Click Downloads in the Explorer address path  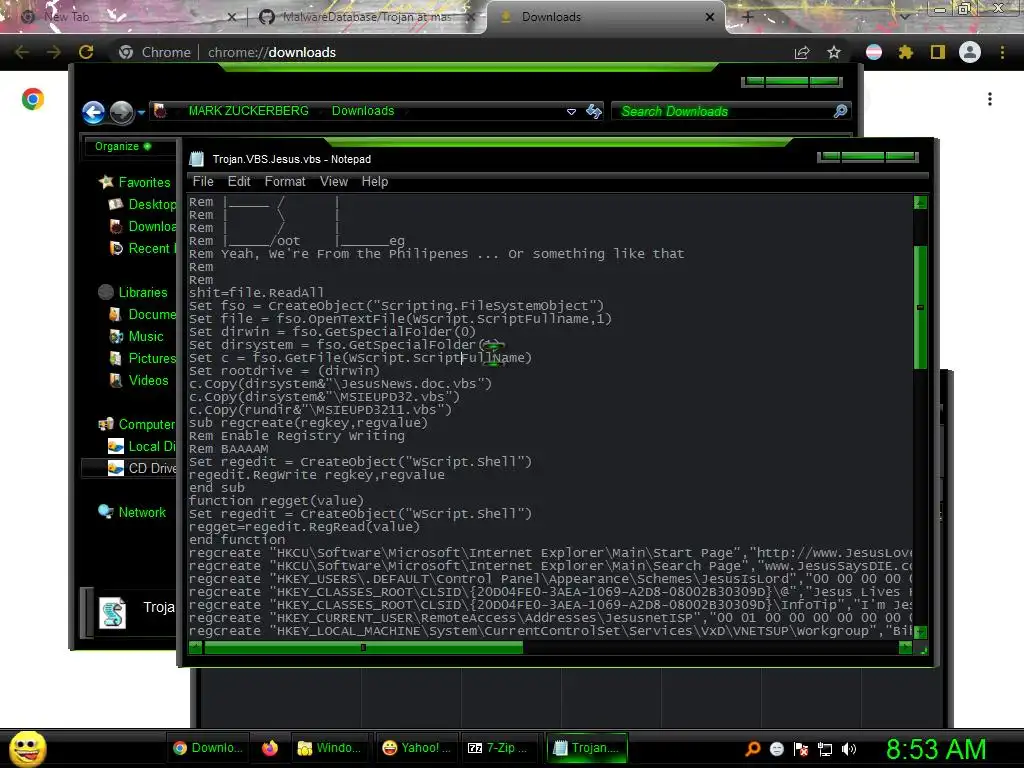click(x=362, y=111)
